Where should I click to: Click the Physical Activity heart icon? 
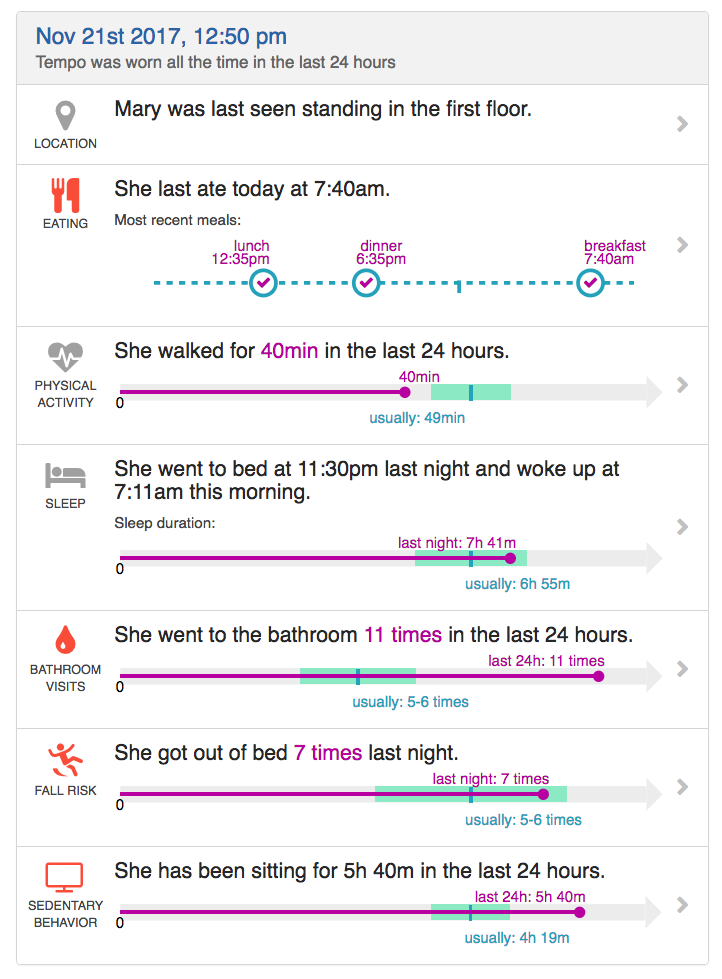pyautogui.click(x=65, y=356)
